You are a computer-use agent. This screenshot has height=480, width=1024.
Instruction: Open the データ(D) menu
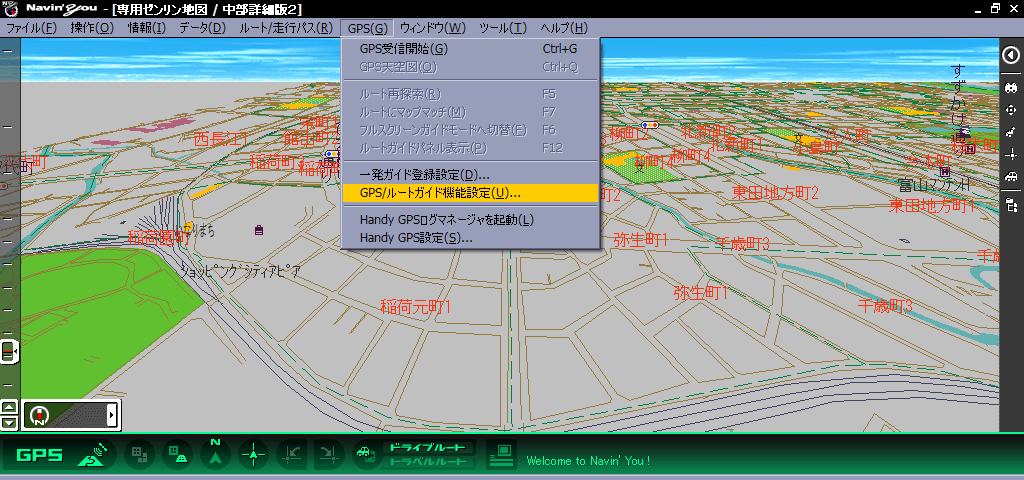202,28
